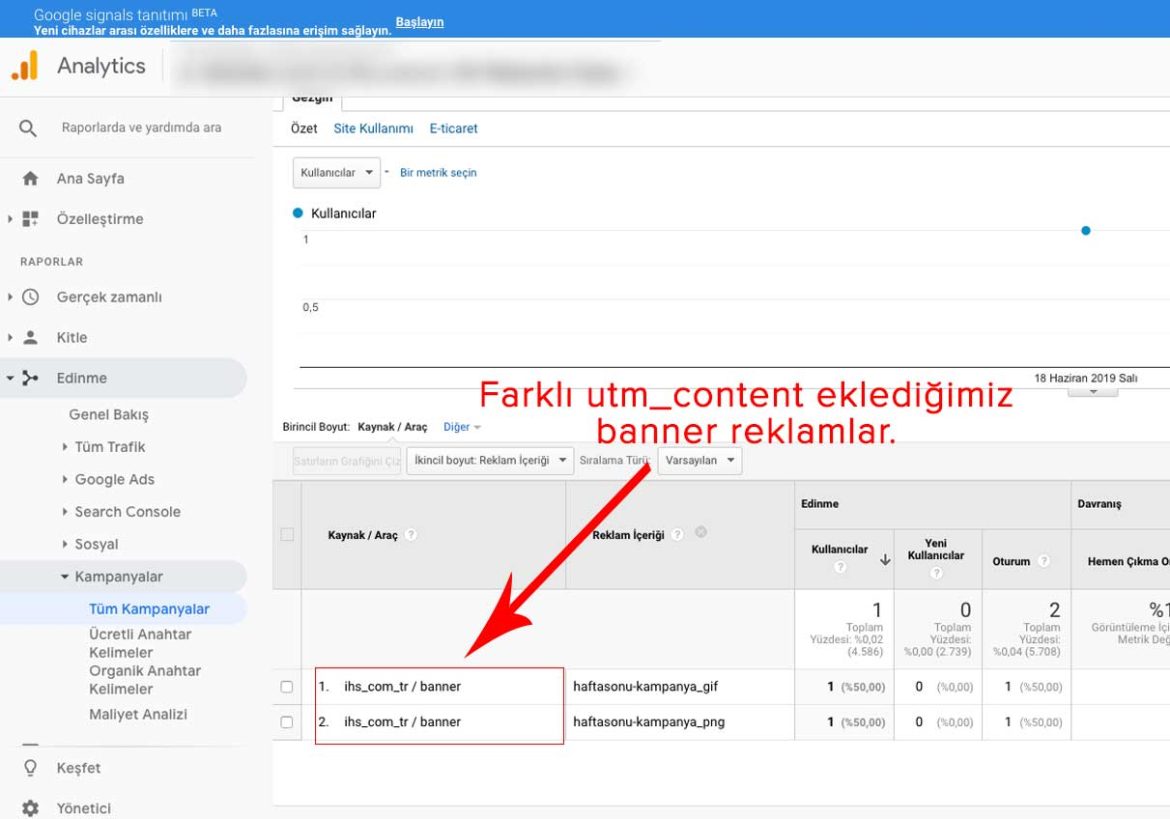Click the Keşfet lightbulb icon
This screenshot has width=1170, height=819.
coord(30,768)
